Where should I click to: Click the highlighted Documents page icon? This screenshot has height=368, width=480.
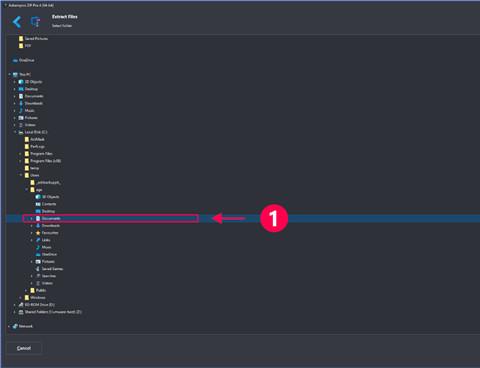tap(38, 218)
